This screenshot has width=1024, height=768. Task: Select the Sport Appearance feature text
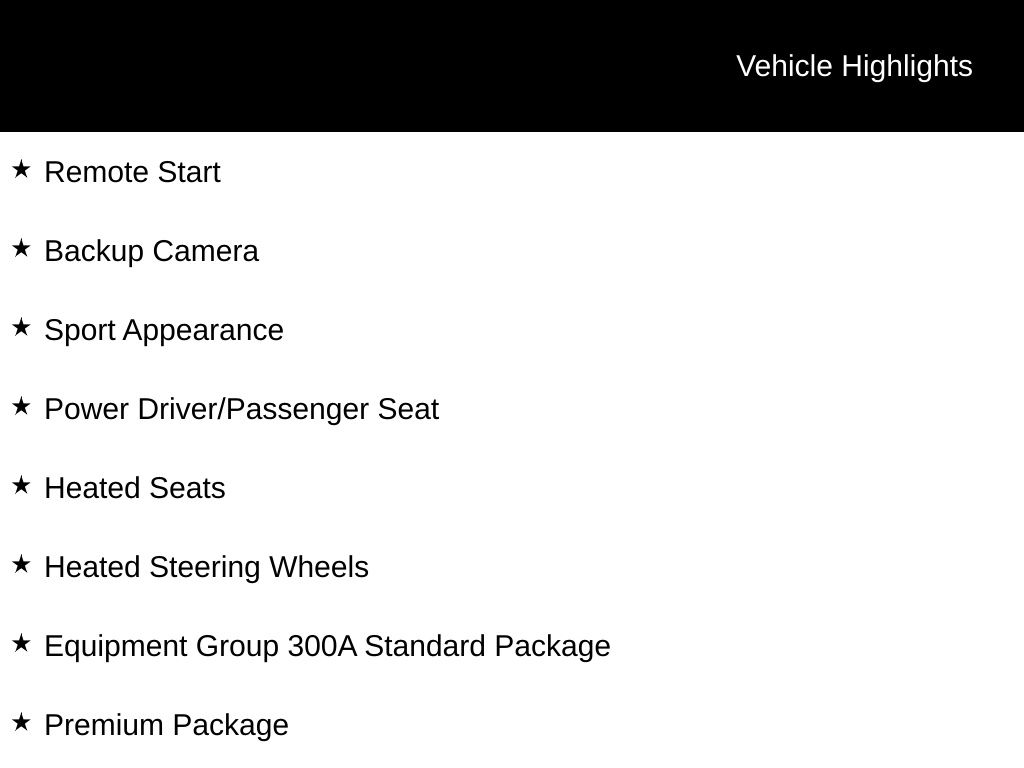pos(164,330)
